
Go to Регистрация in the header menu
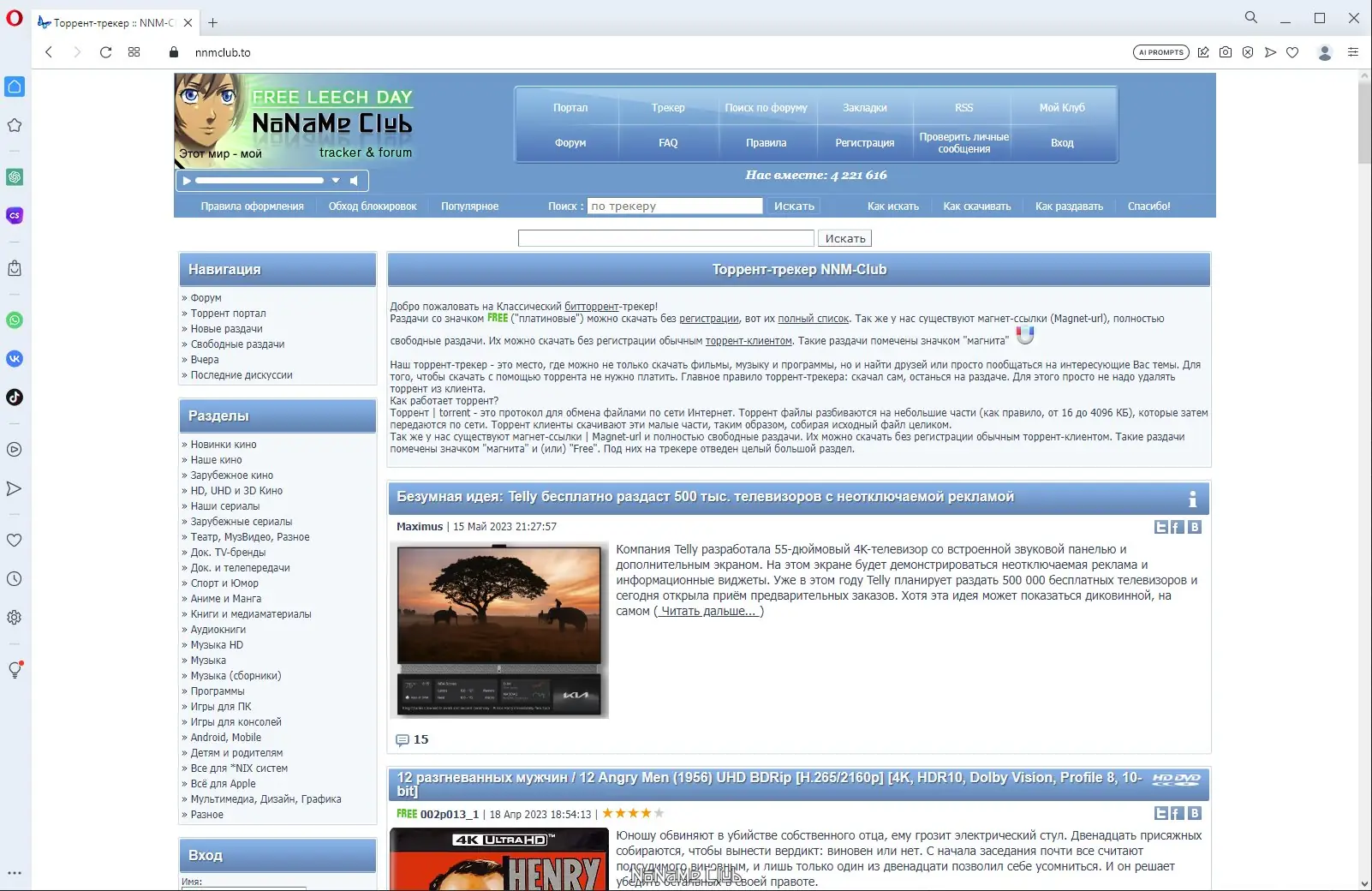(x=865, y=143)
